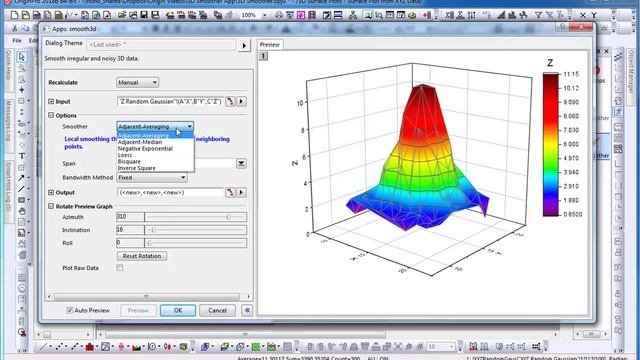The height and width of the screenshot is (360, 640).
Task: Click the Roll slider
Action: point(196,243)
